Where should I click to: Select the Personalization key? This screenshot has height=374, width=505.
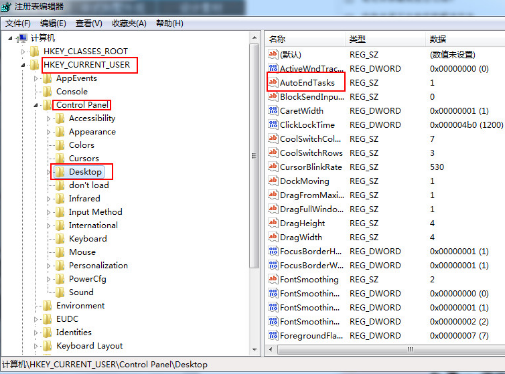pyautogui.click(x=98, y=265)
